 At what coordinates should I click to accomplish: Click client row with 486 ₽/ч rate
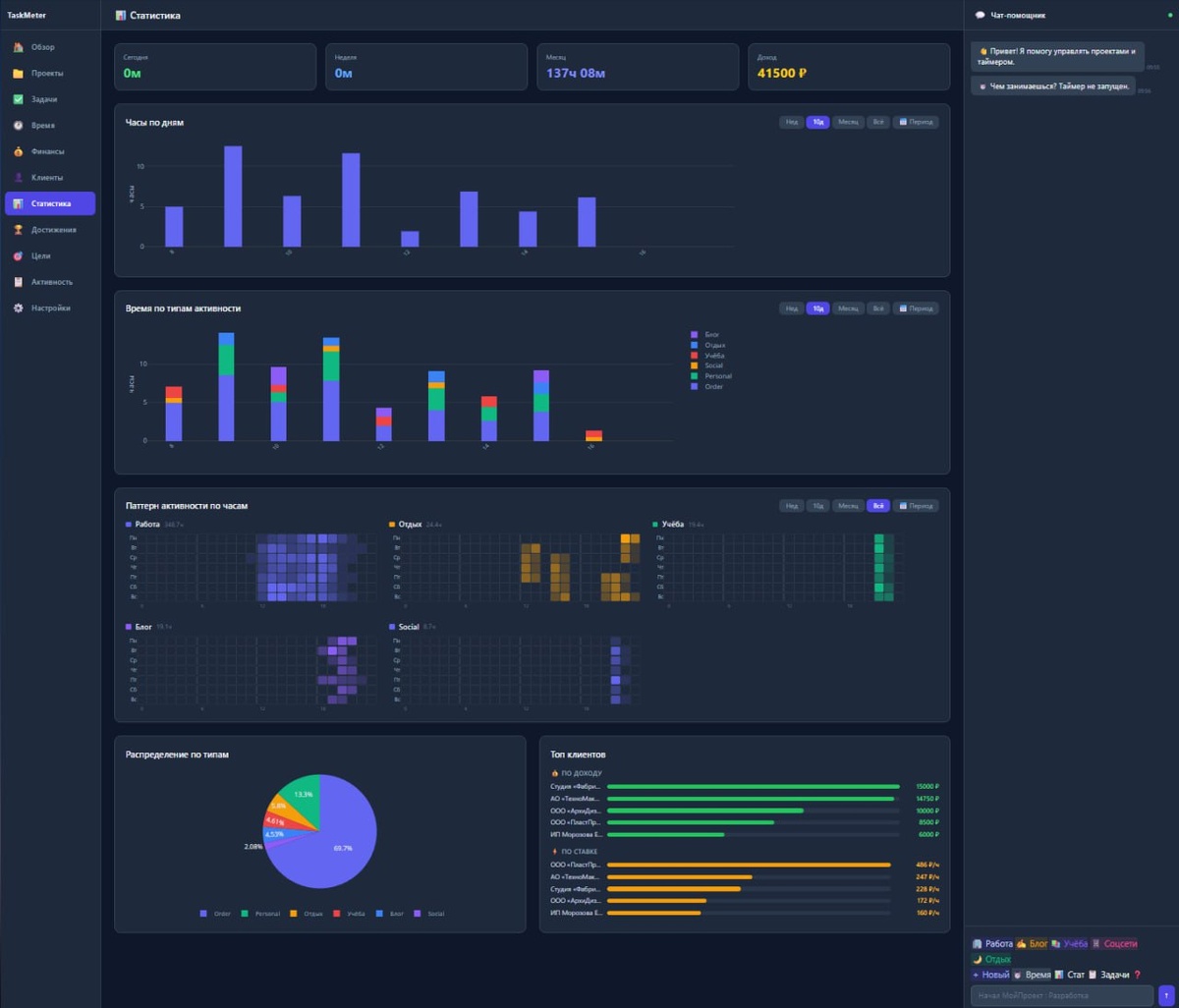click(x=745, y=865)
